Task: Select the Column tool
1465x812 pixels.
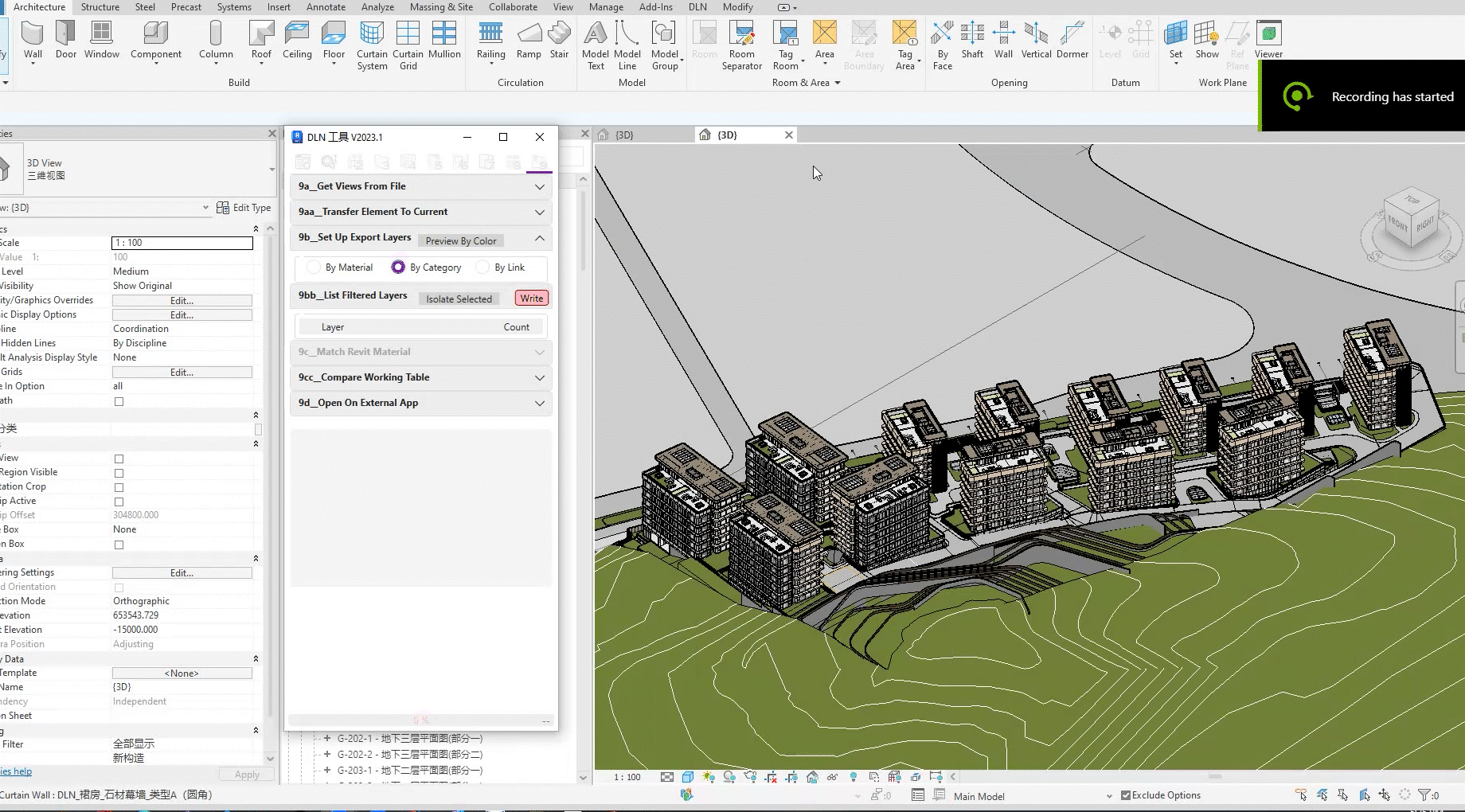Action: [216, 41]
